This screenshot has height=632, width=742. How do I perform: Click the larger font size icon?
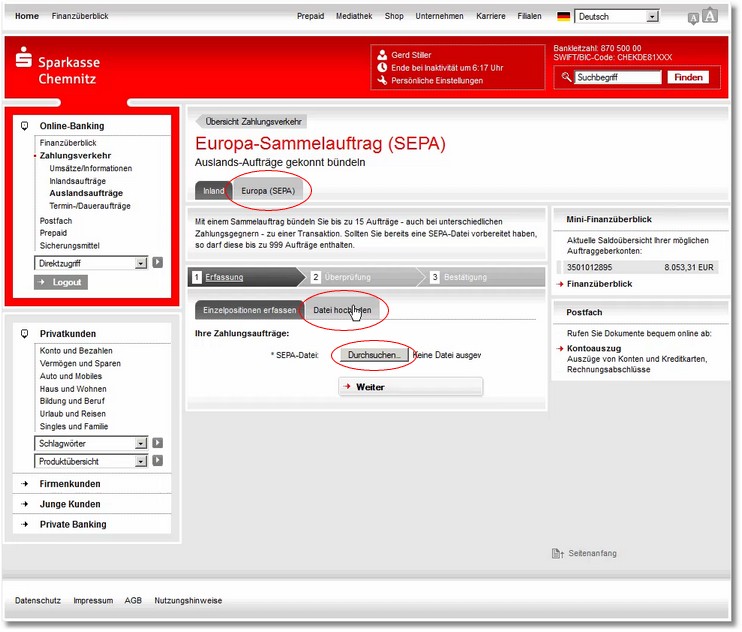coord(710,16)
